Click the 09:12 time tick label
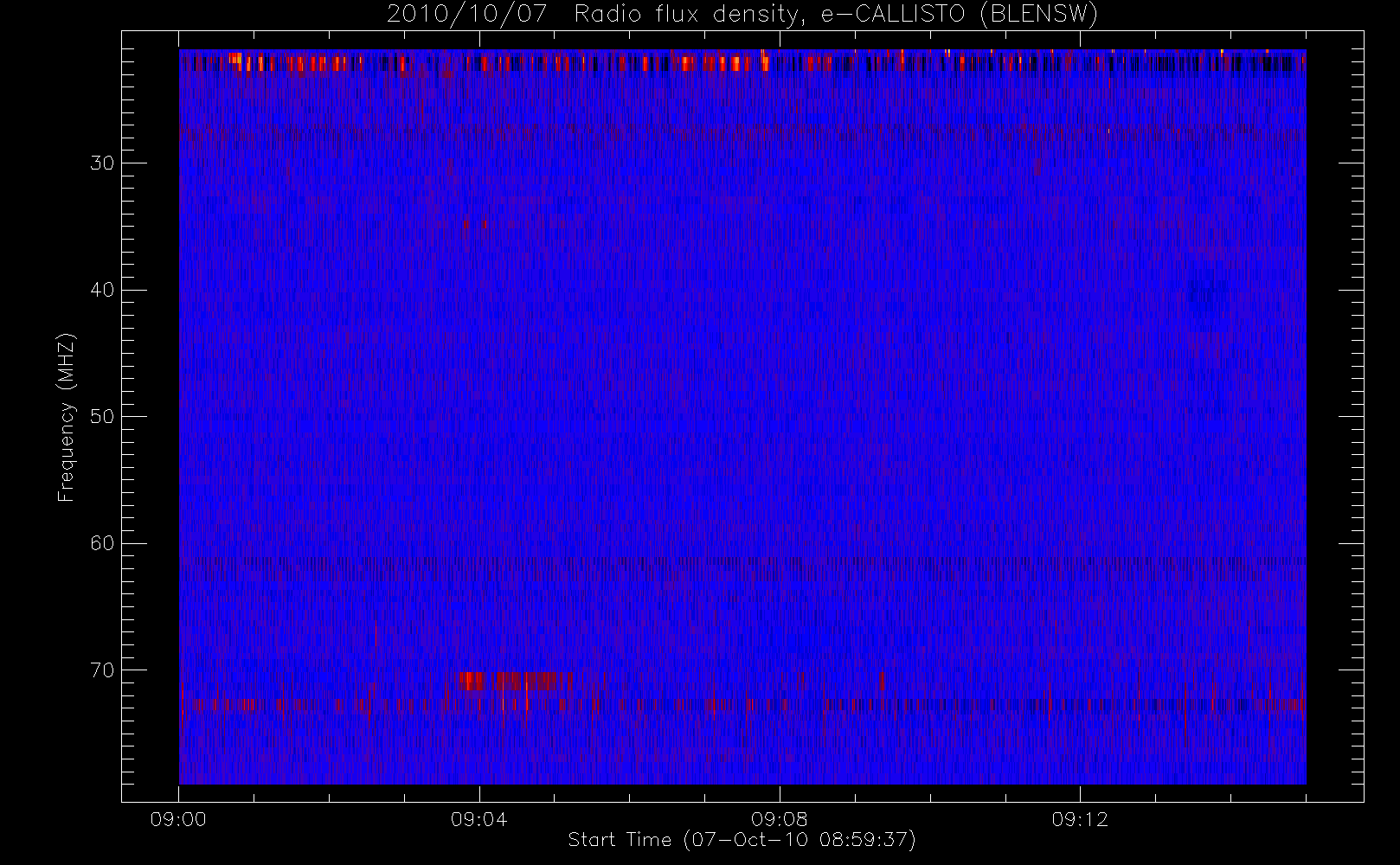 coord(1080,819)
